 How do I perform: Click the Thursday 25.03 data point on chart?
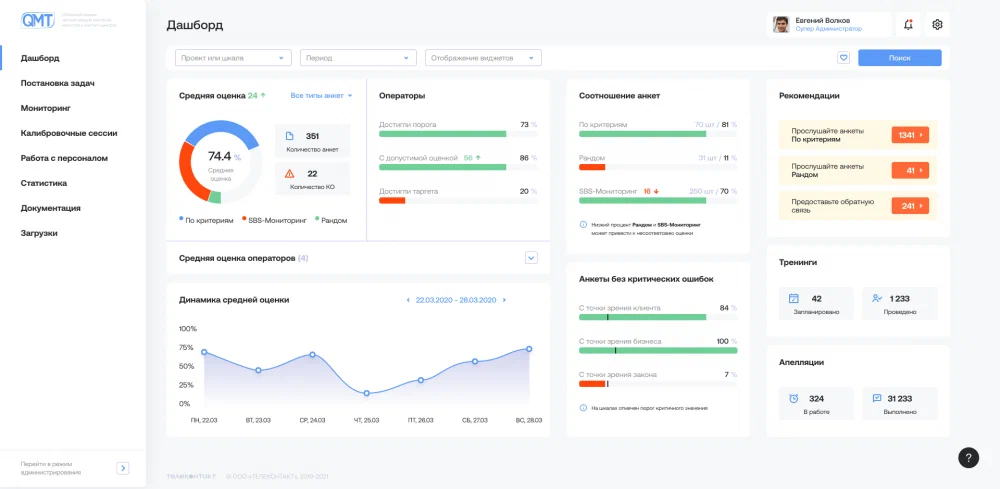[x=367, y=393]
